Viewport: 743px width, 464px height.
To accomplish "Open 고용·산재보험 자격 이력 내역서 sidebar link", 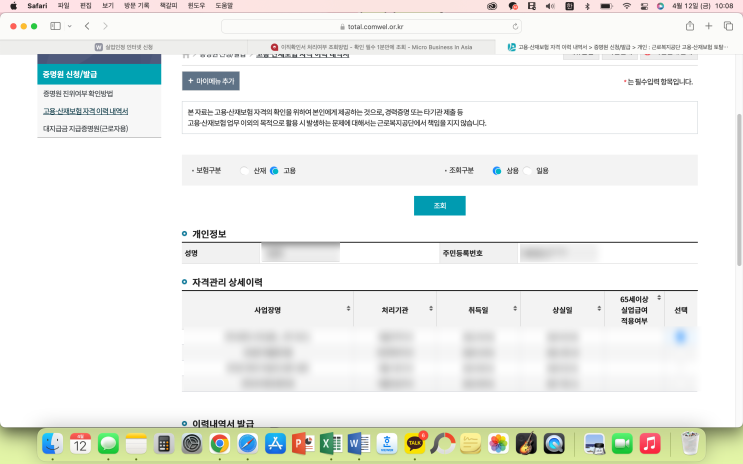I will [x=86, y=111].
